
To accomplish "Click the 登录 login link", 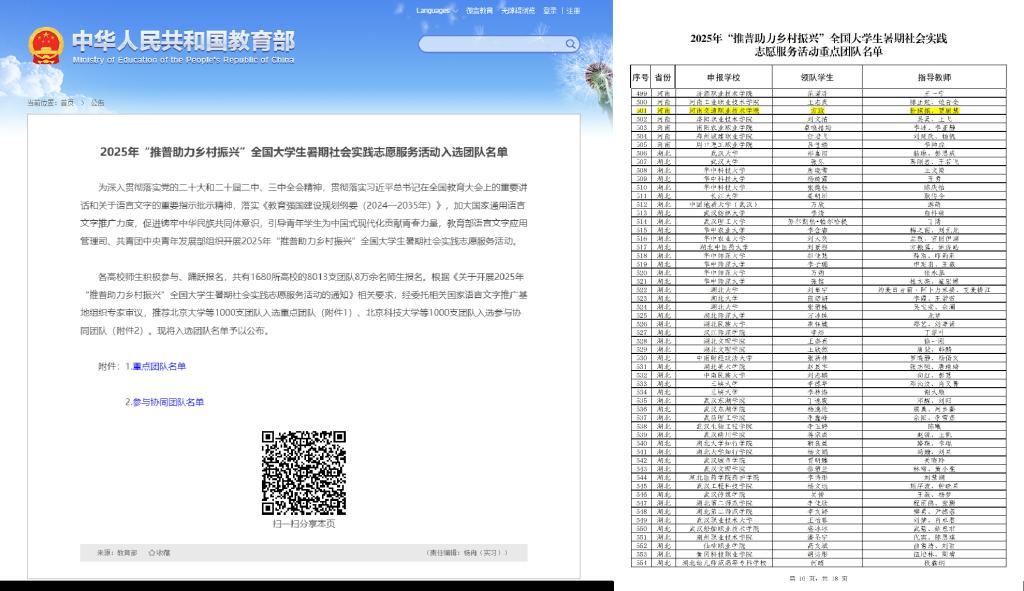I will [x=550, y=10].
